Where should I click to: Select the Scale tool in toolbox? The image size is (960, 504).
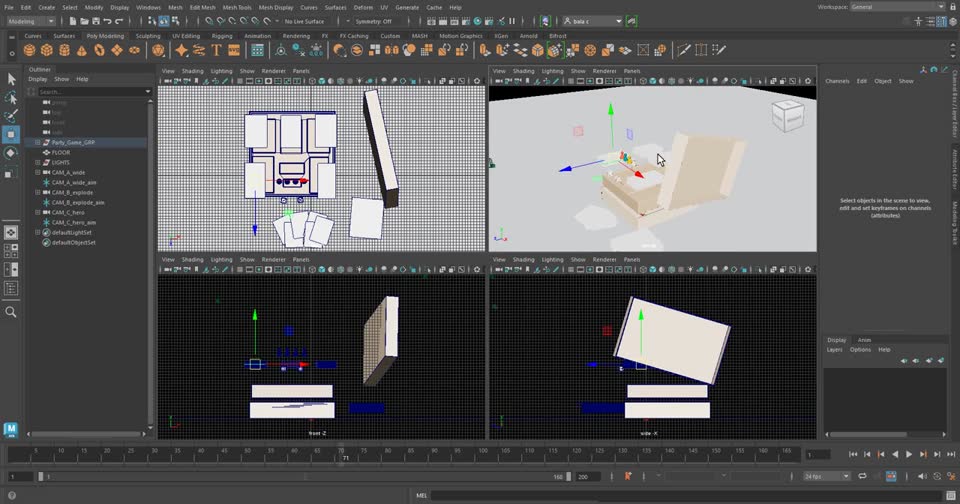pos(11,173)
